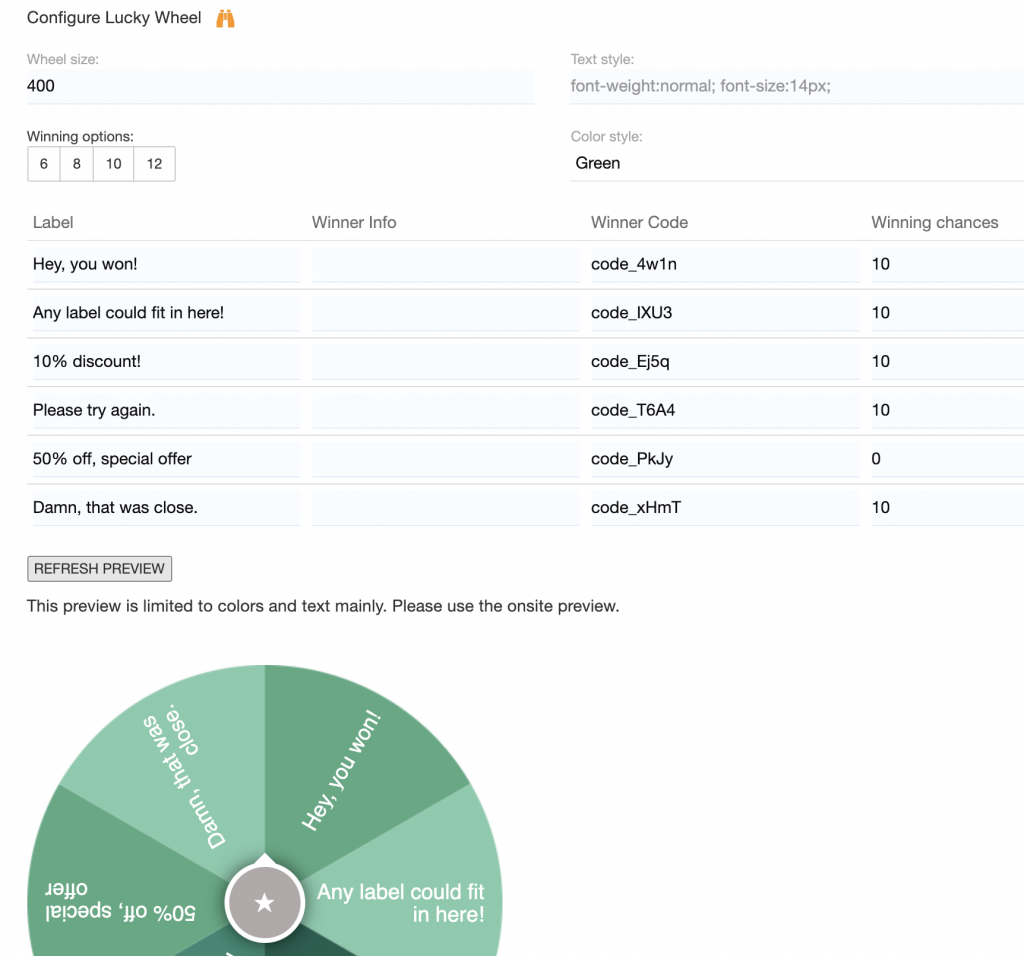Edit winning chances for 'Any label' row
Viewport: 1024px width, 956px height.
(x=948, y=313)
